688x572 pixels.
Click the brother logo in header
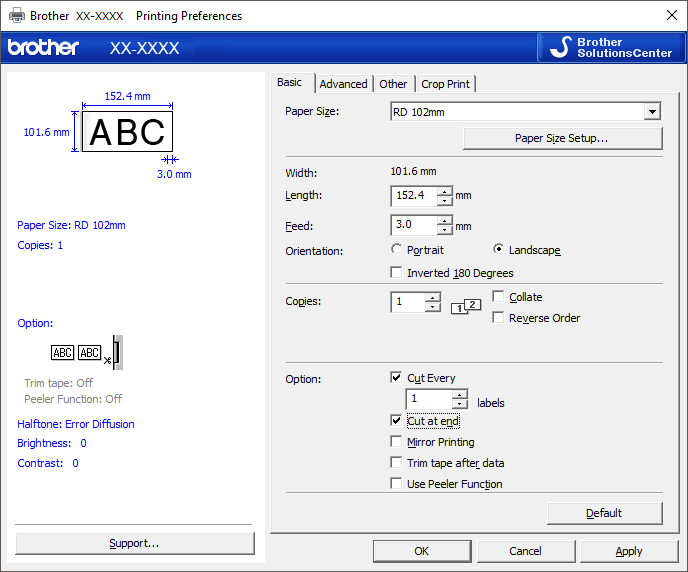(43, 47)
